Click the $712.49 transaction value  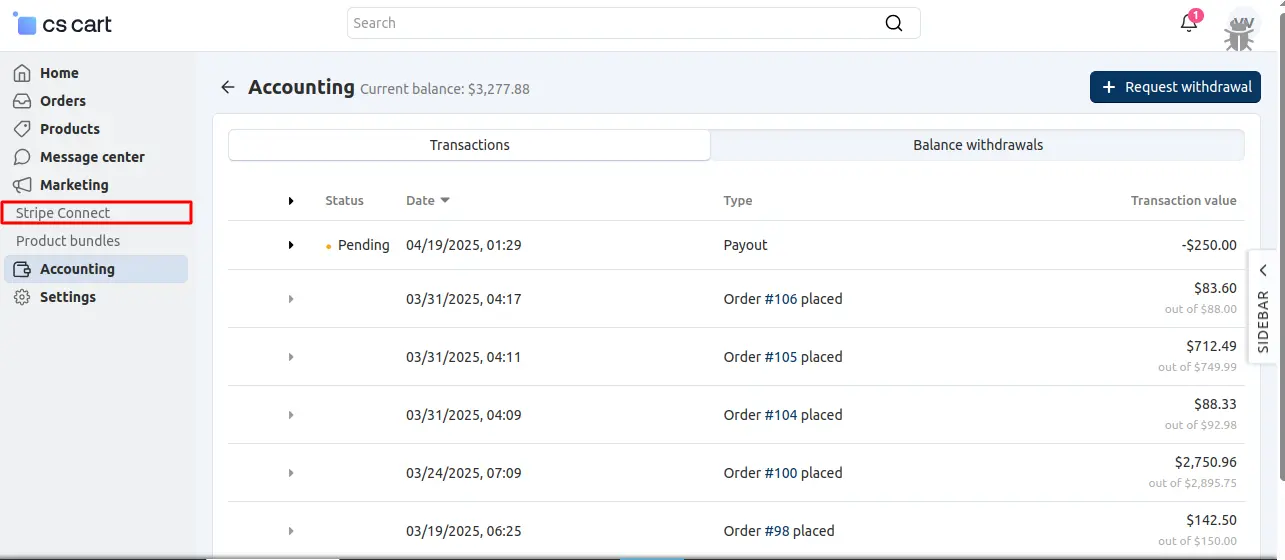(x=1211, y=346)
